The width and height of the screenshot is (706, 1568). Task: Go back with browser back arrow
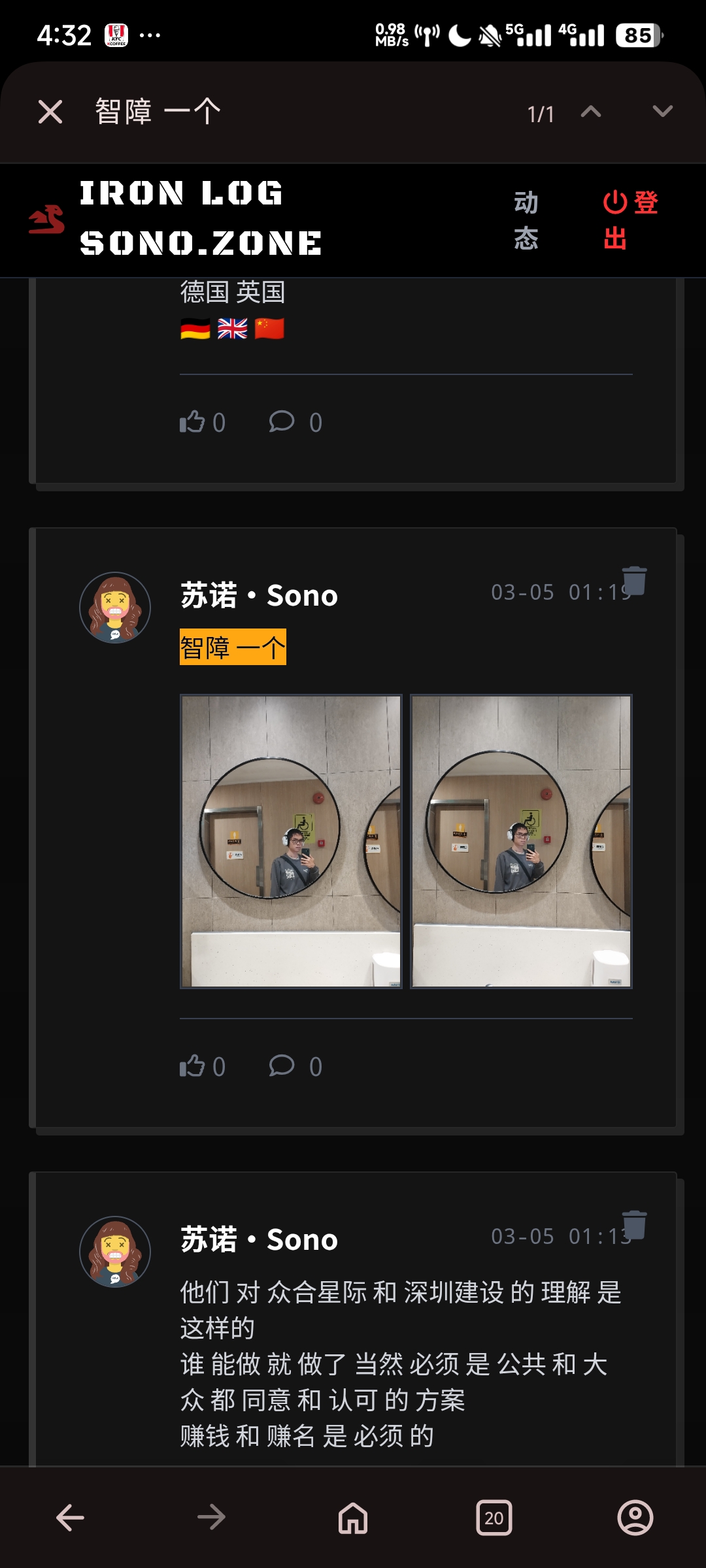tap(71, 1517)
